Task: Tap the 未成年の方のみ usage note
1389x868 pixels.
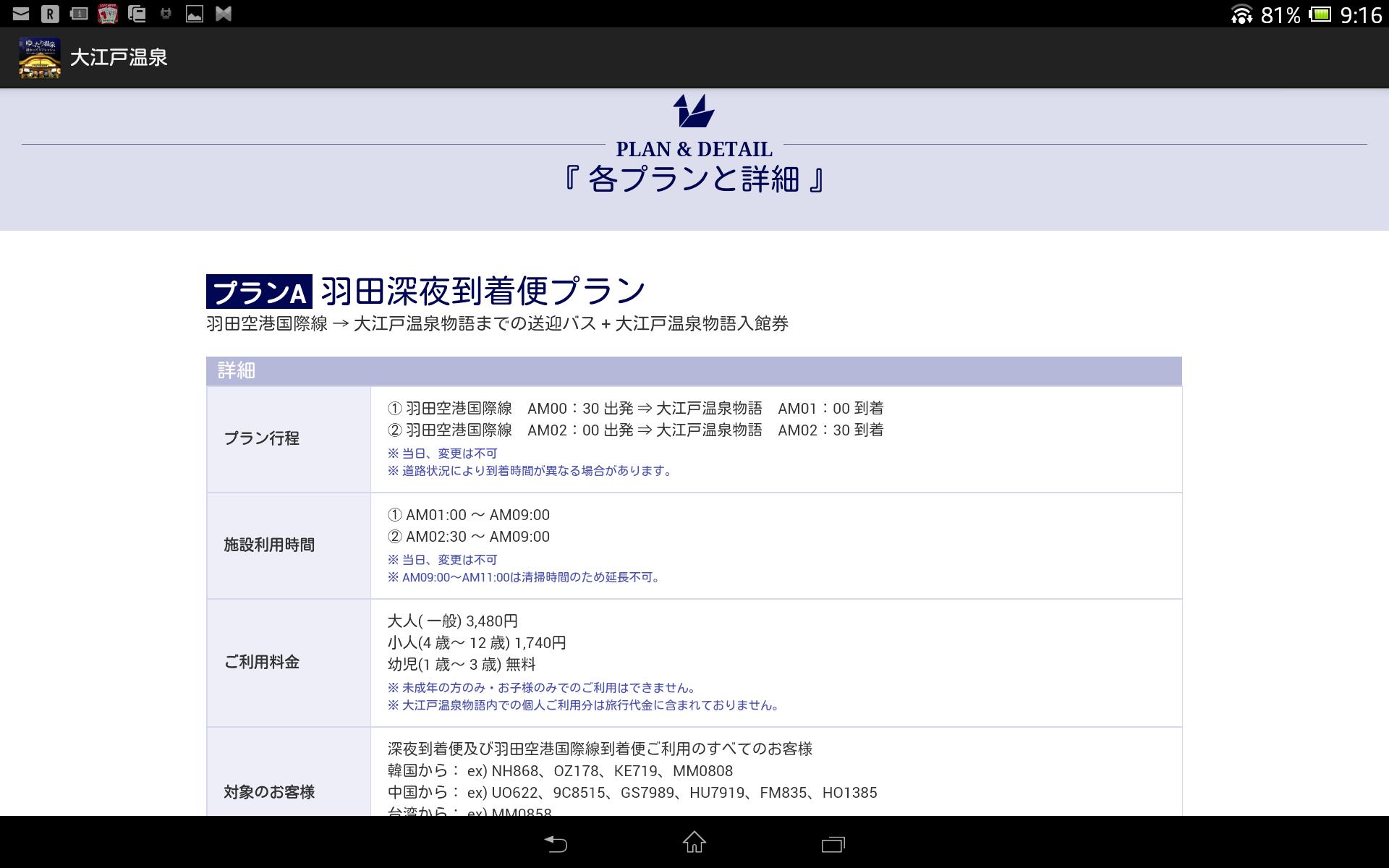Action: [x=543, y=688]
